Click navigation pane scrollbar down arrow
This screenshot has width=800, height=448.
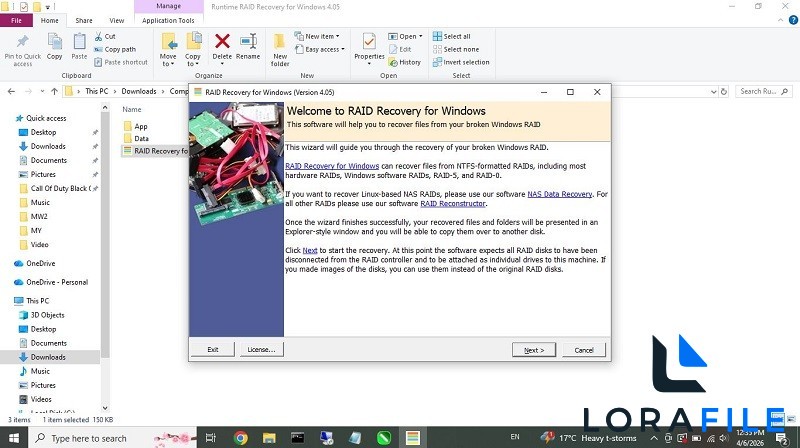[x=105, y=408]
